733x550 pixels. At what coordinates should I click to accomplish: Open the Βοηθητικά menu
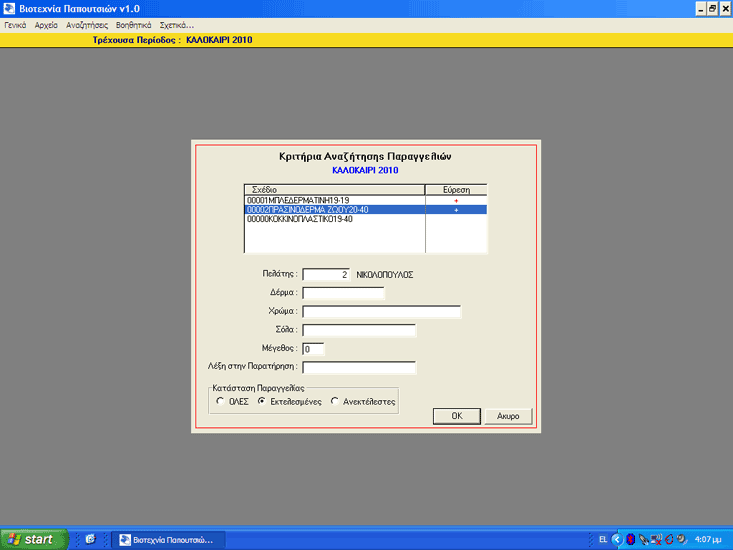coord(134,25)
